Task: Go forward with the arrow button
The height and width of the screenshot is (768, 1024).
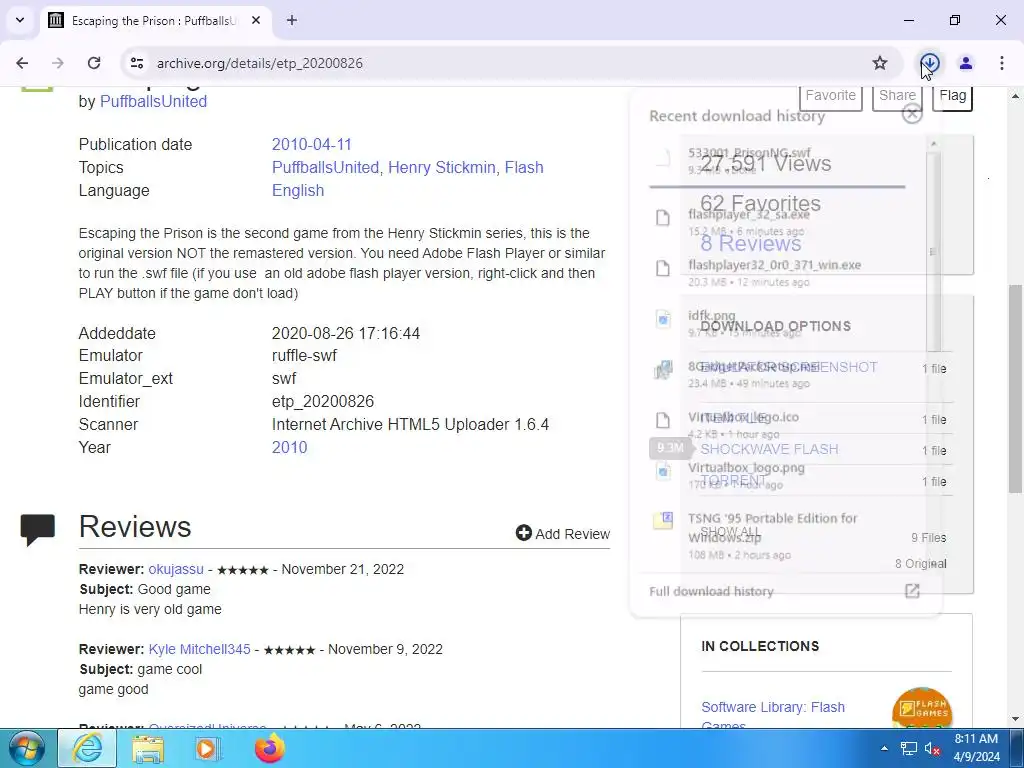Action: 58,63
